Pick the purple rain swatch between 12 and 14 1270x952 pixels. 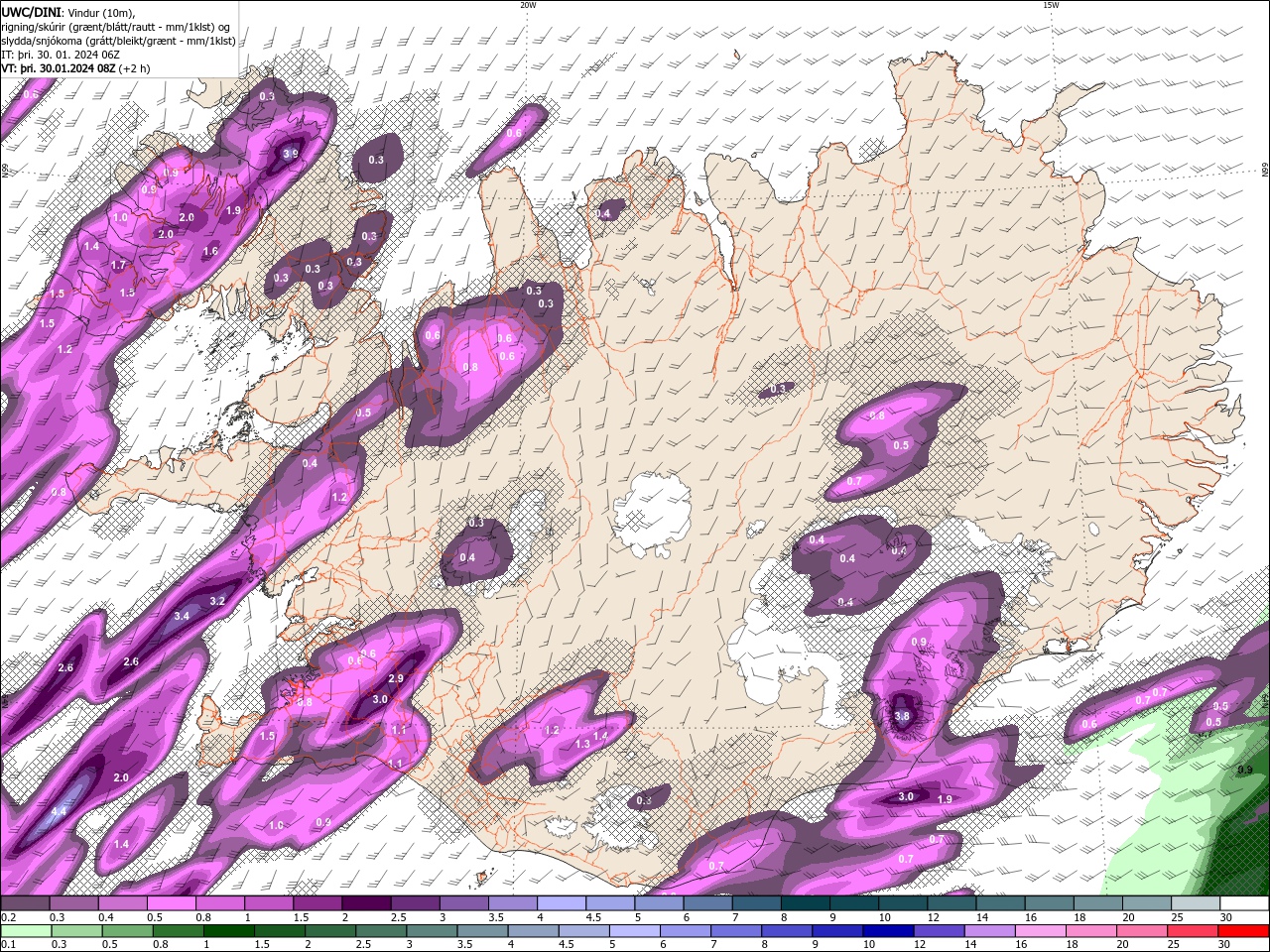pos(940,931)
